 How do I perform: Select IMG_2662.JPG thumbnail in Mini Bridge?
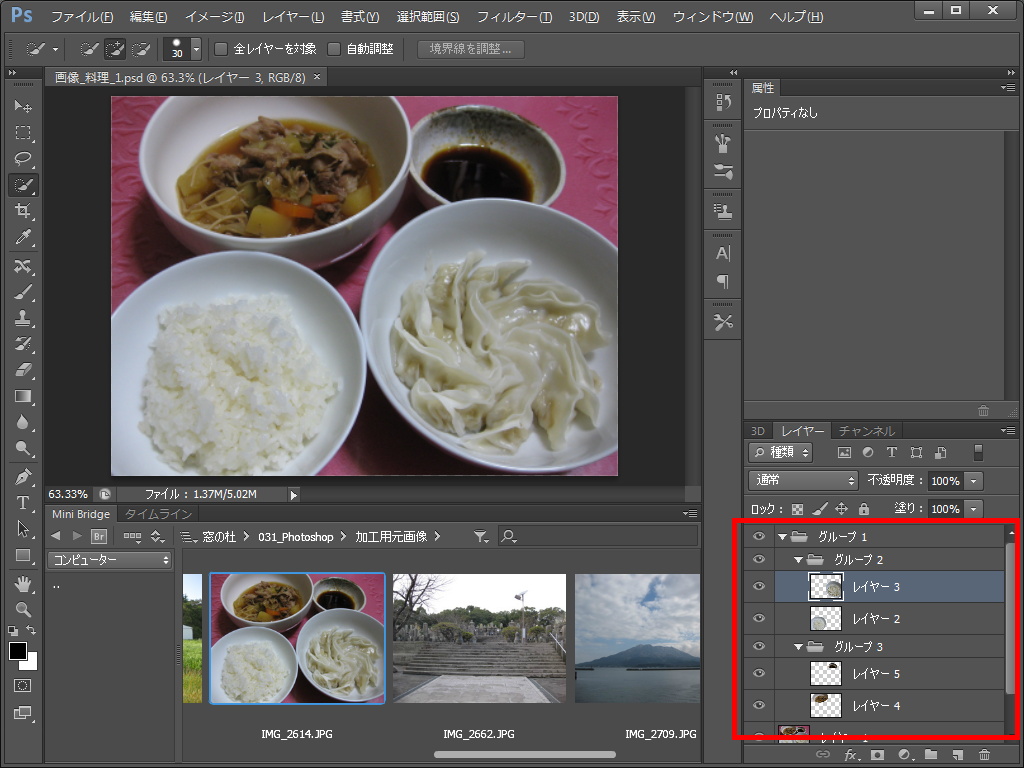[479, 638]
